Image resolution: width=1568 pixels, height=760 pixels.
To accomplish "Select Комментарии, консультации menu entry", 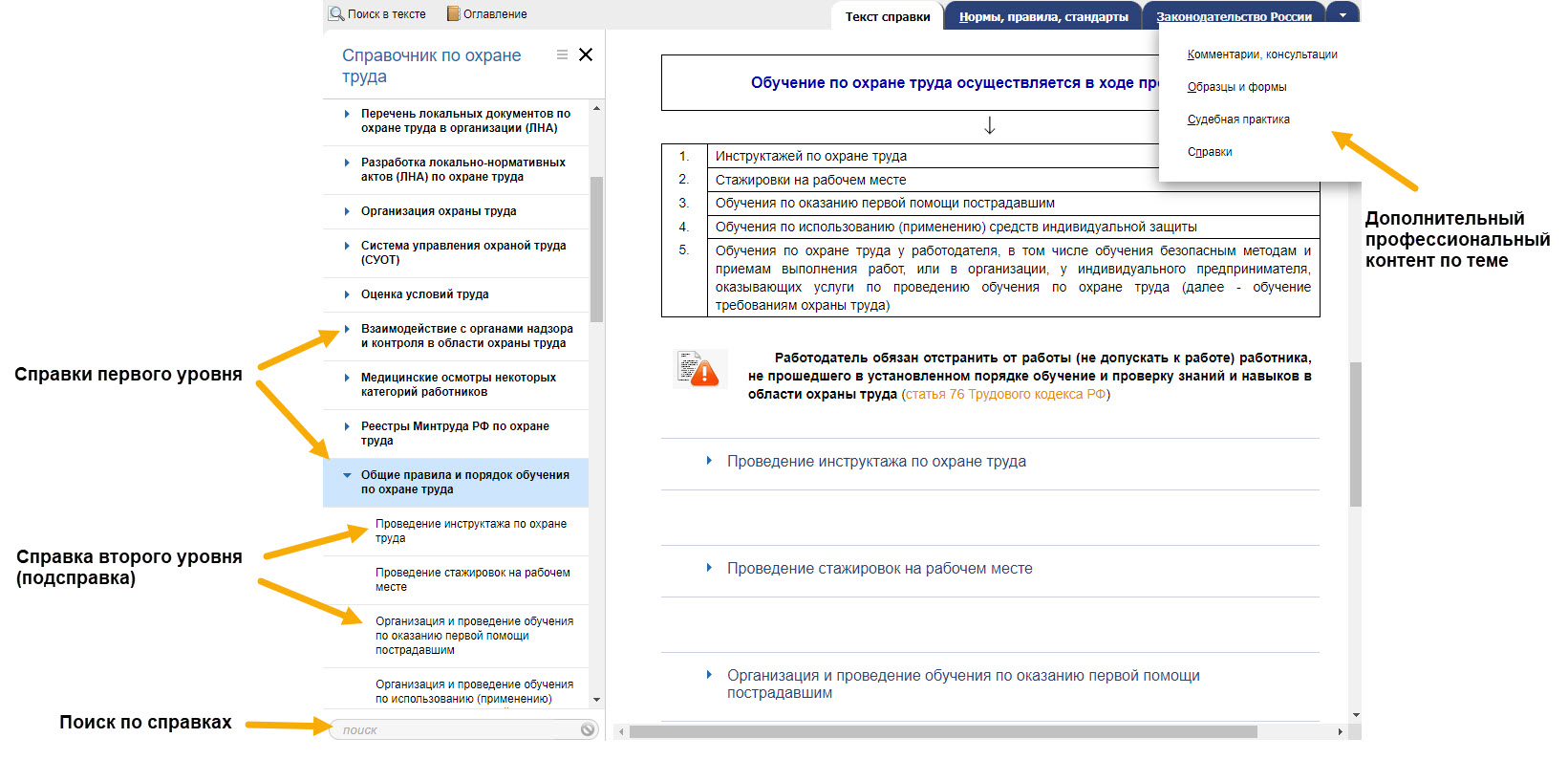I will [1262, 54].
